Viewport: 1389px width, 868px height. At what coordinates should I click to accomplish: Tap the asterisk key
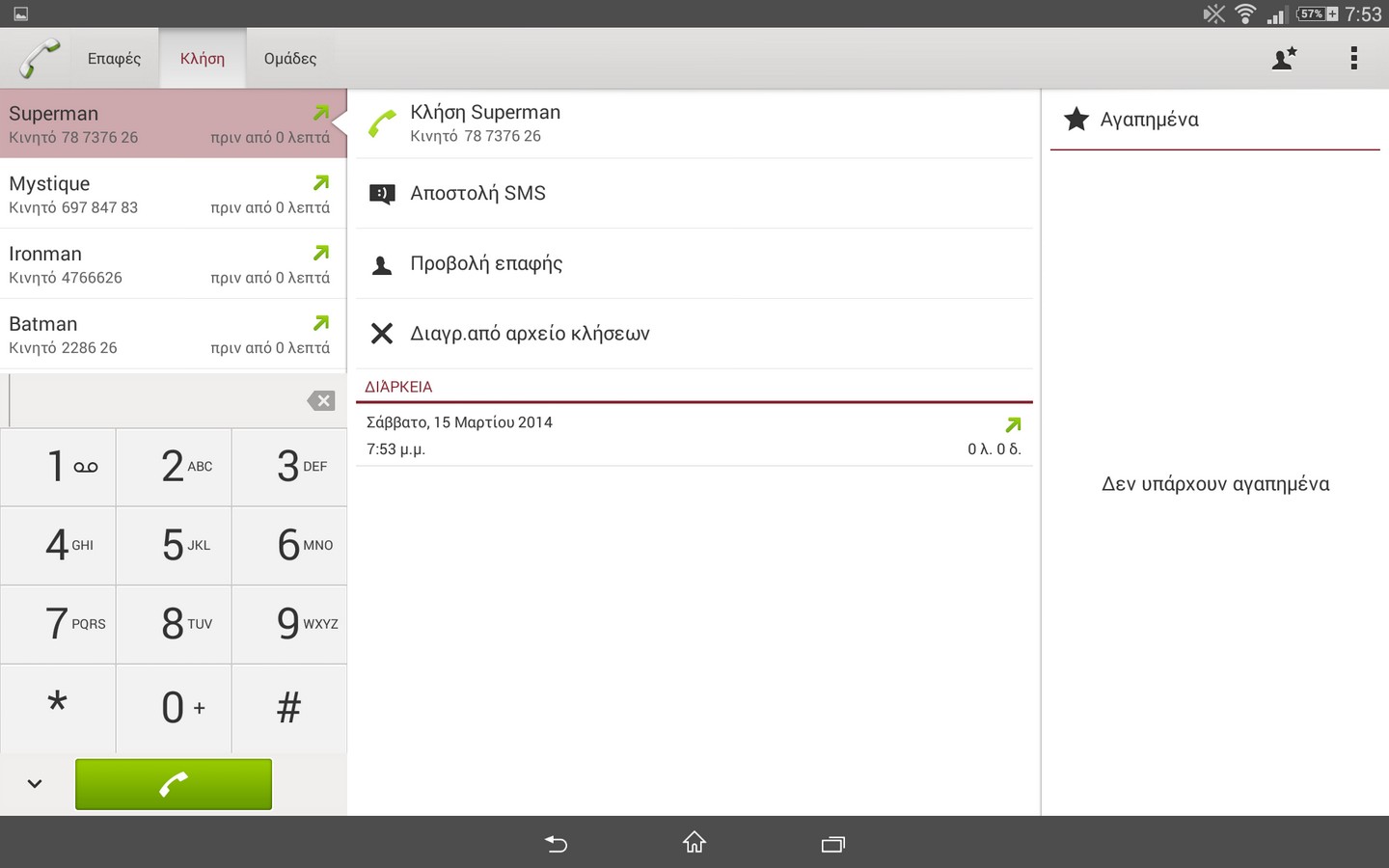[x=58, y=708]
